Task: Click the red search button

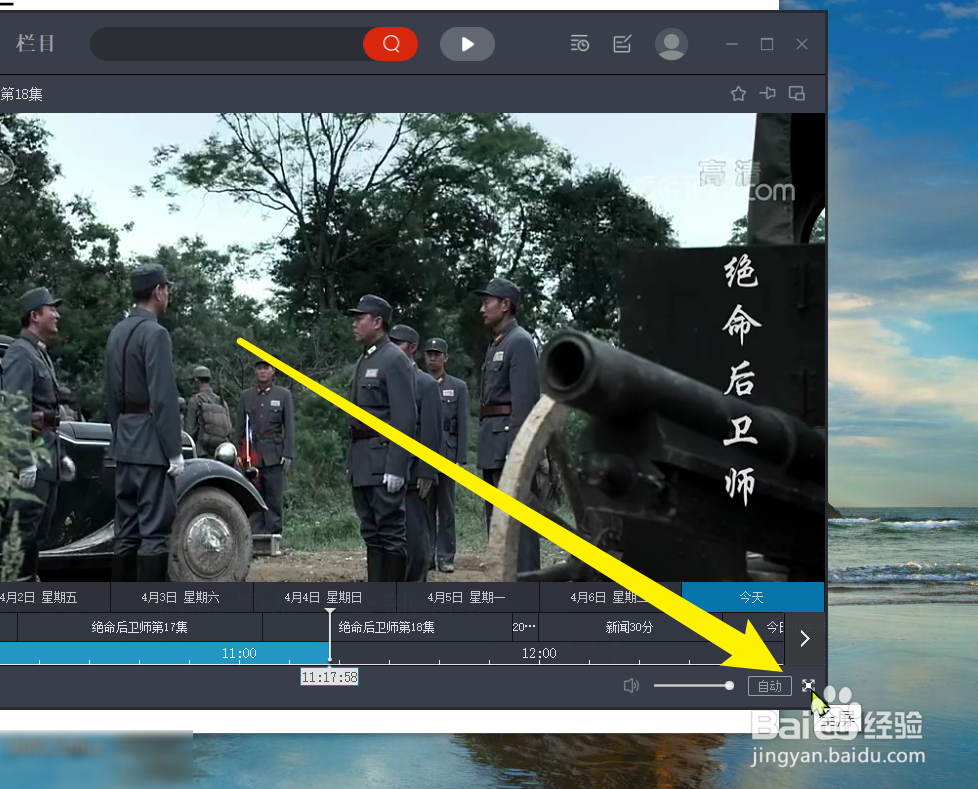Action: coord(390,44)
